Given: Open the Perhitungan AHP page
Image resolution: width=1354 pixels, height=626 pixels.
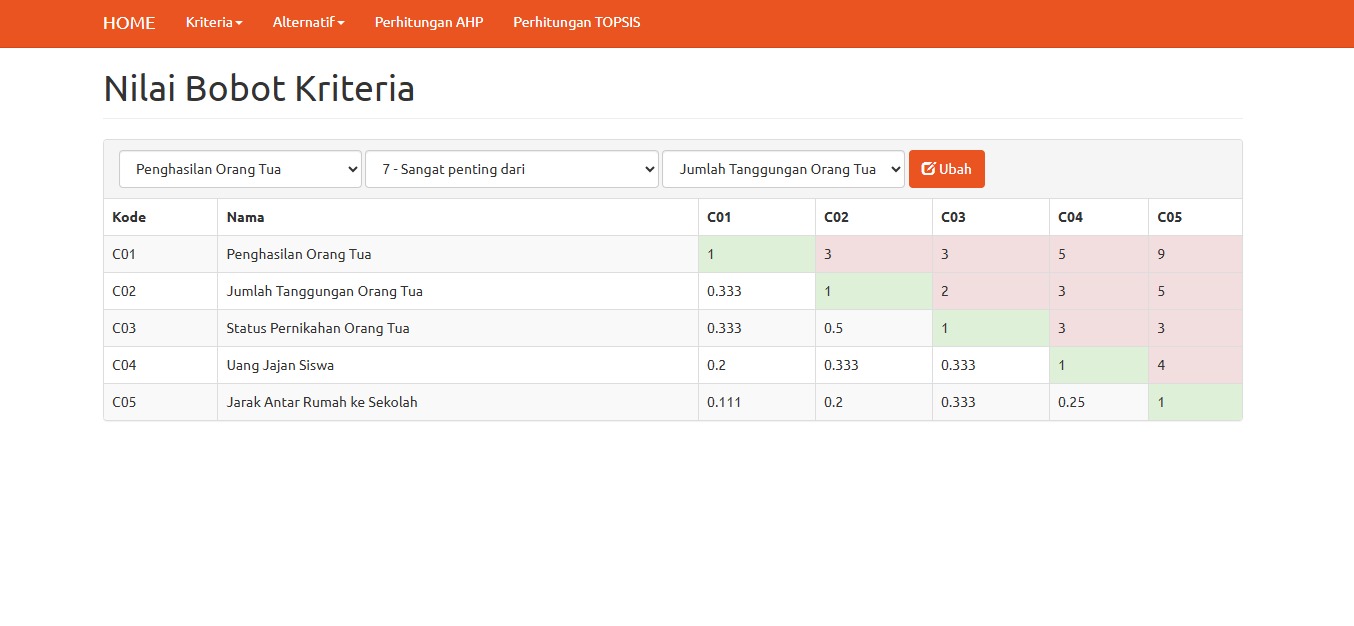Looking at the screenshot, I should click(x=429, y=22).
